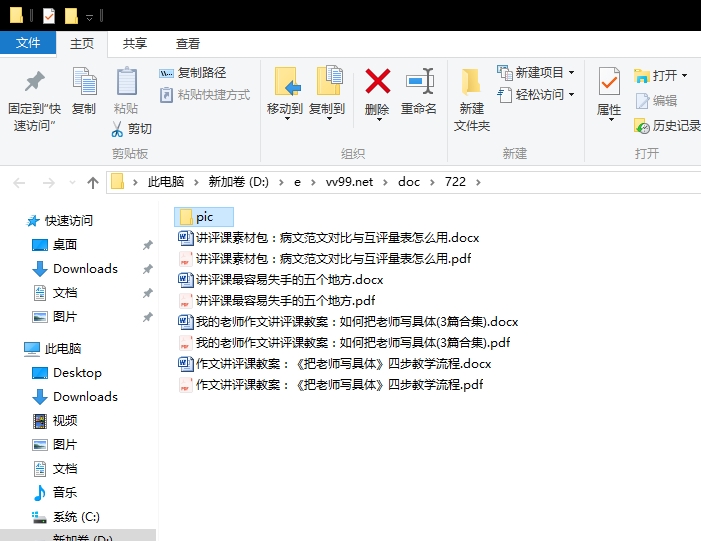Image resolution: width=701 pixels, height=541 pixels.
Task: Create a New Folder (新建文件夹)
Action: pyautogui.click(x=472, y=101)
